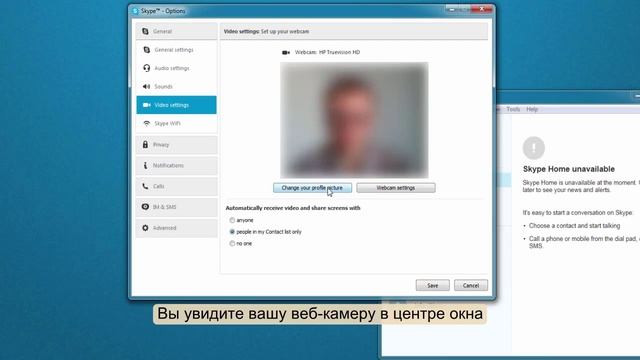Open the Help menu in the Skype window

(x=532, y=109)
